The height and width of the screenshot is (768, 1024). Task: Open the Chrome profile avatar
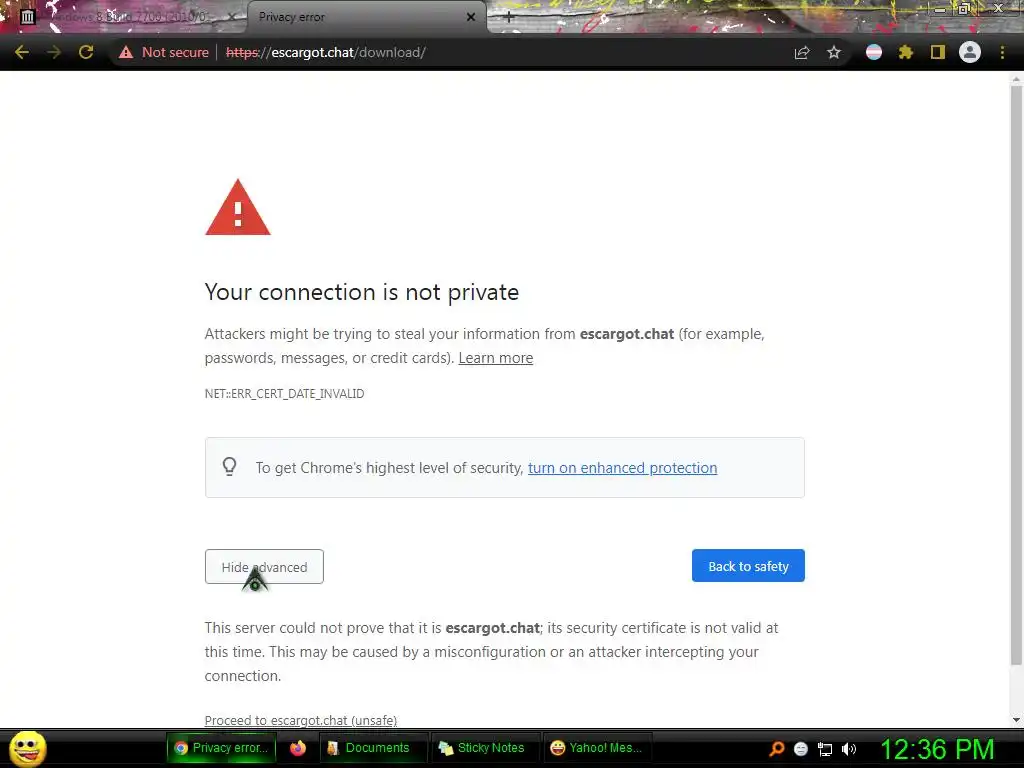point(970,52)
